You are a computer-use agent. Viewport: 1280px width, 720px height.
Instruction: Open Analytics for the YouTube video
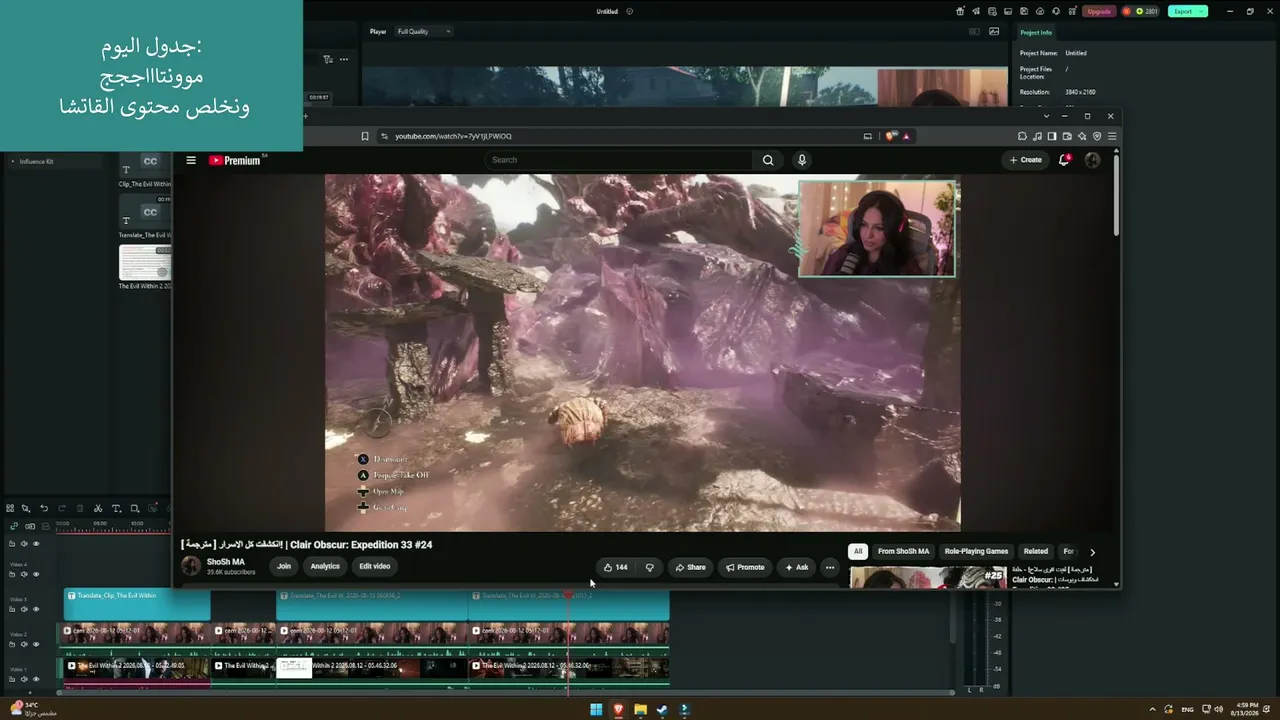(x=325, y=566)
